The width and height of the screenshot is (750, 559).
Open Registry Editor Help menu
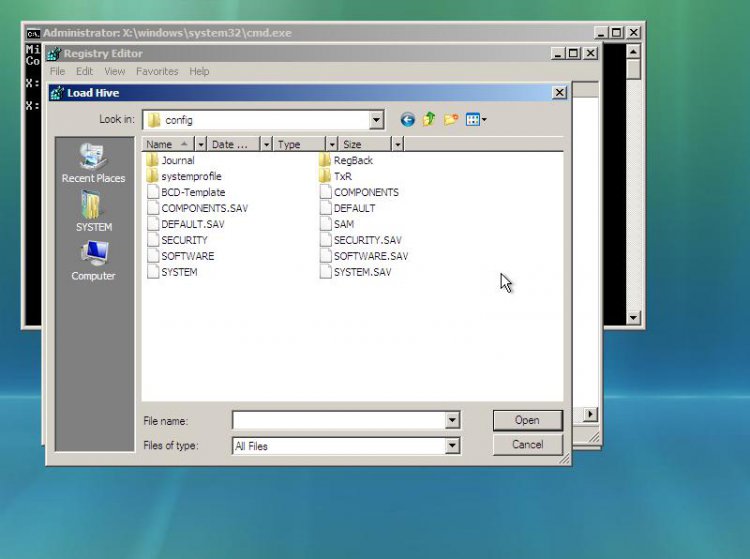199,71
